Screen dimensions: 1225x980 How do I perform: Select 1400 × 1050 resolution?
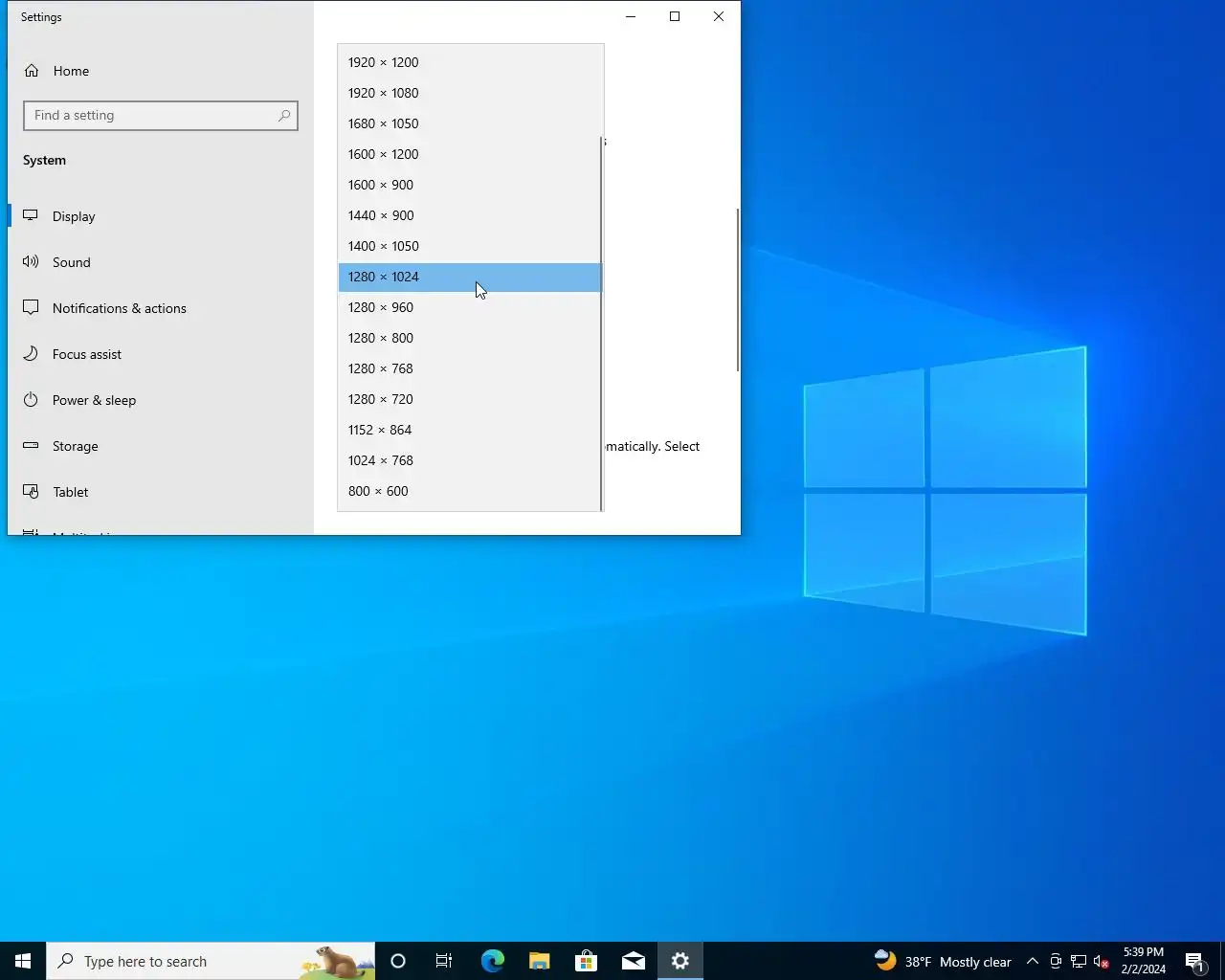point(469,246)
